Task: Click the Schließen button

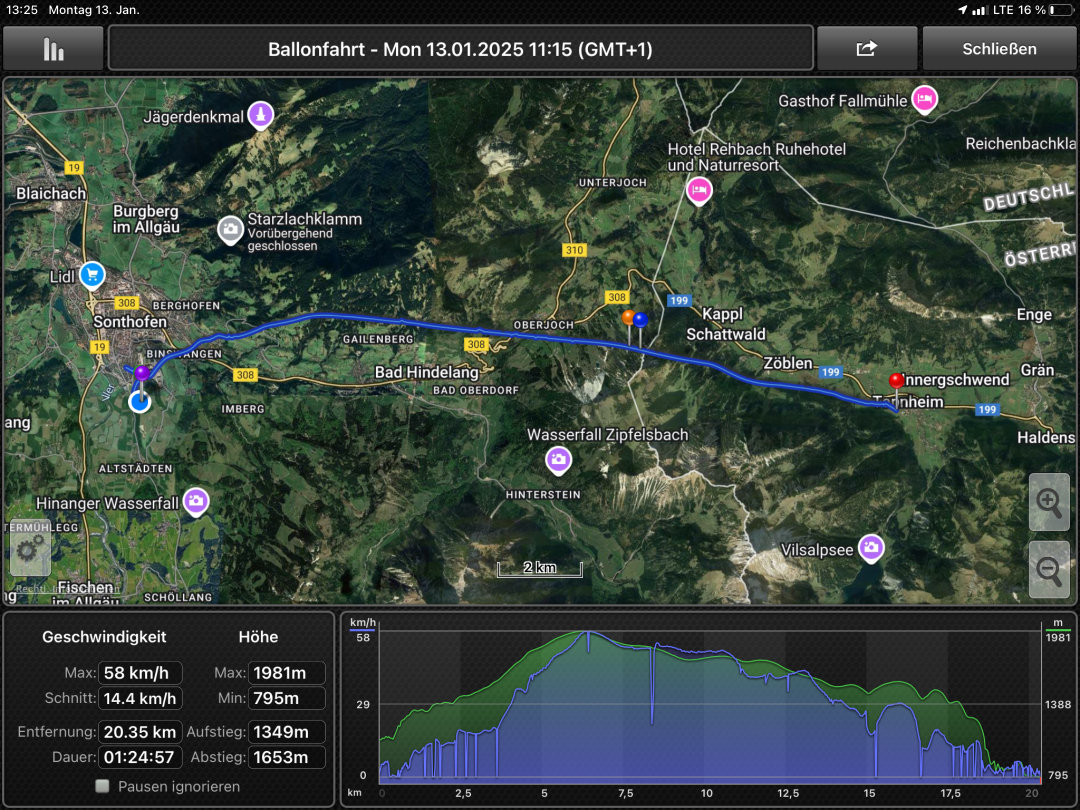Action: (998, 49)
